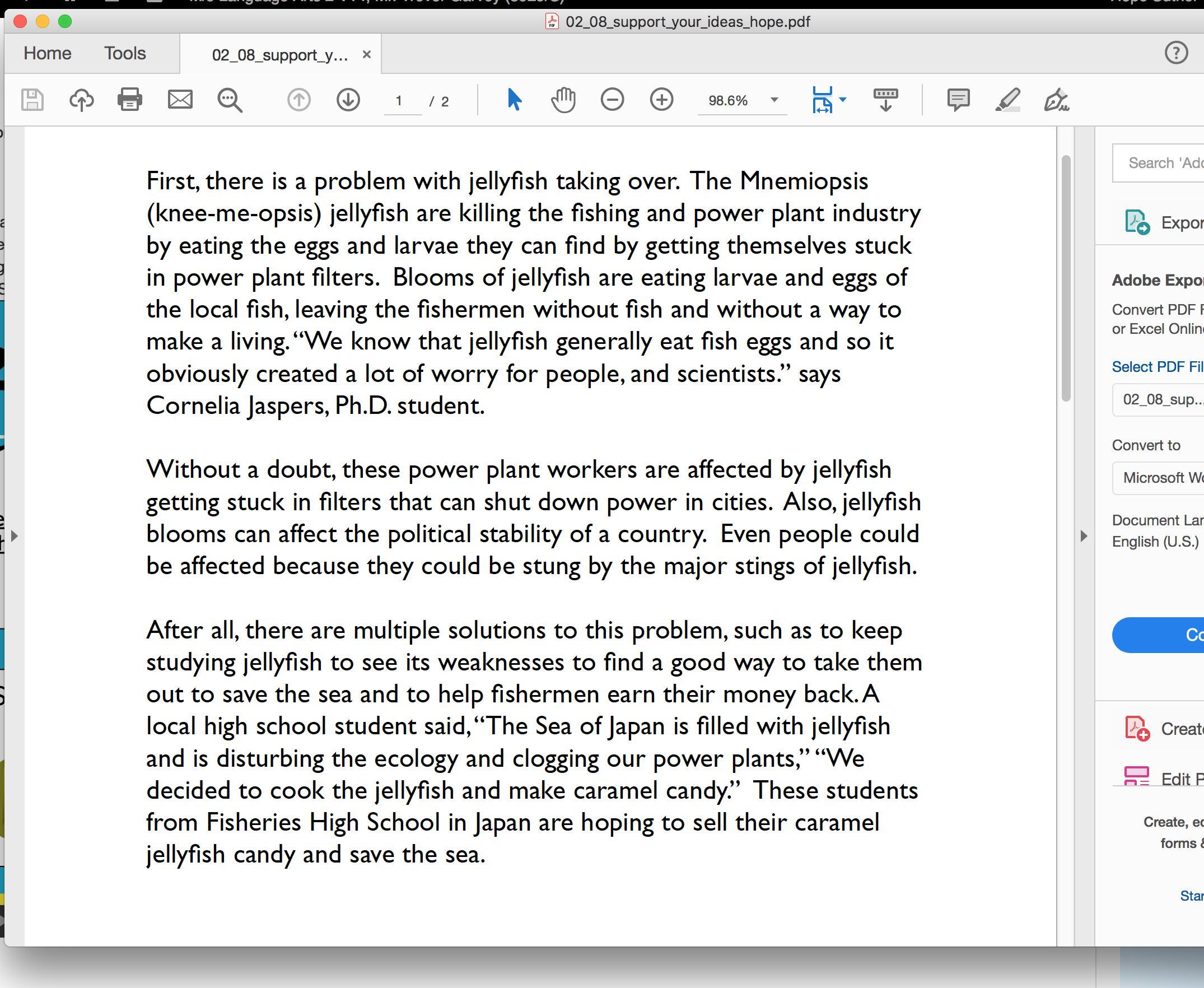
Task: Switch to the Tools tab
Action: tap(125, 54)
